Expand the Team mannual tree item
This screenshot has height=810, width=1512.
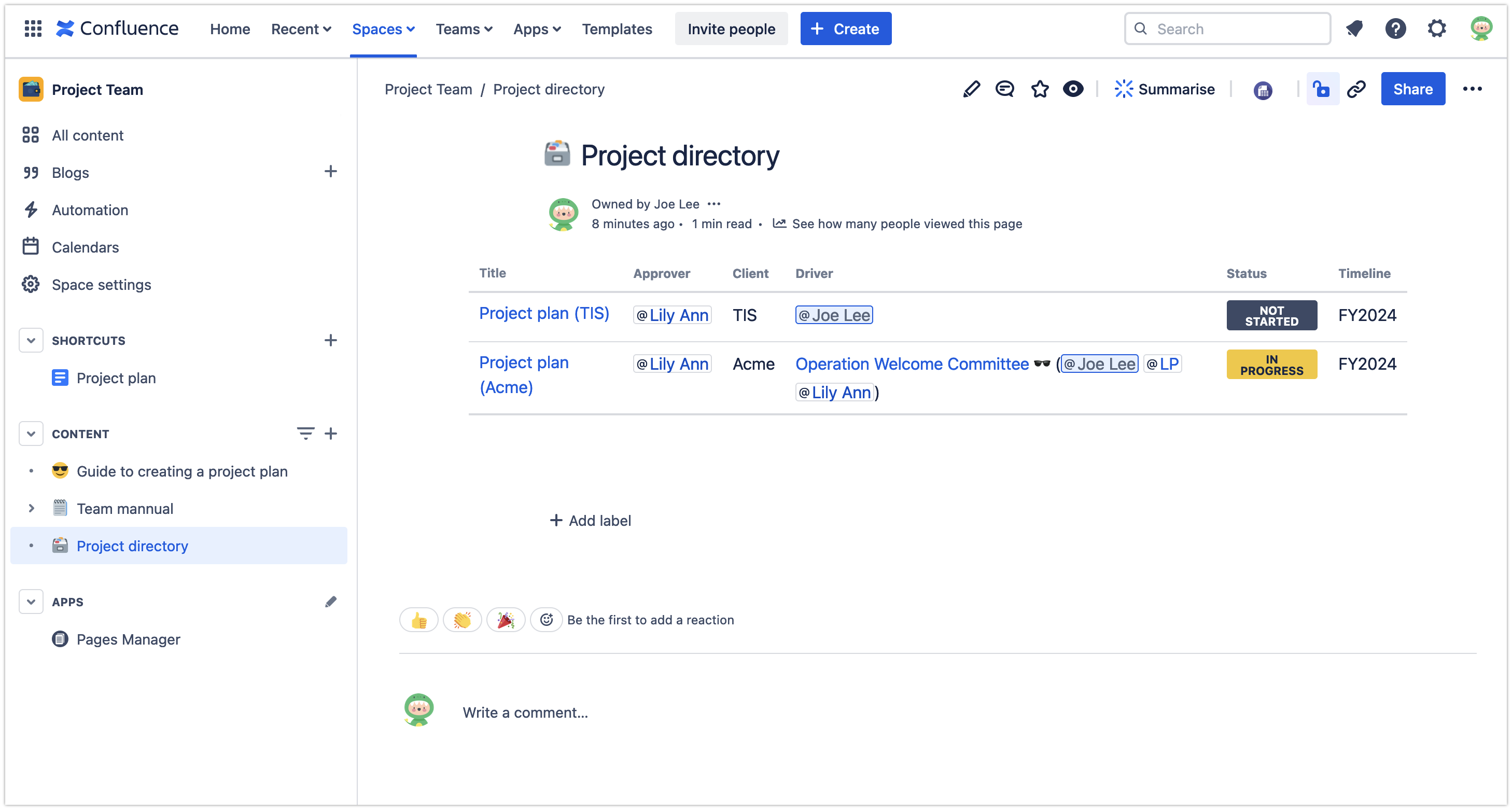[31, 508]
